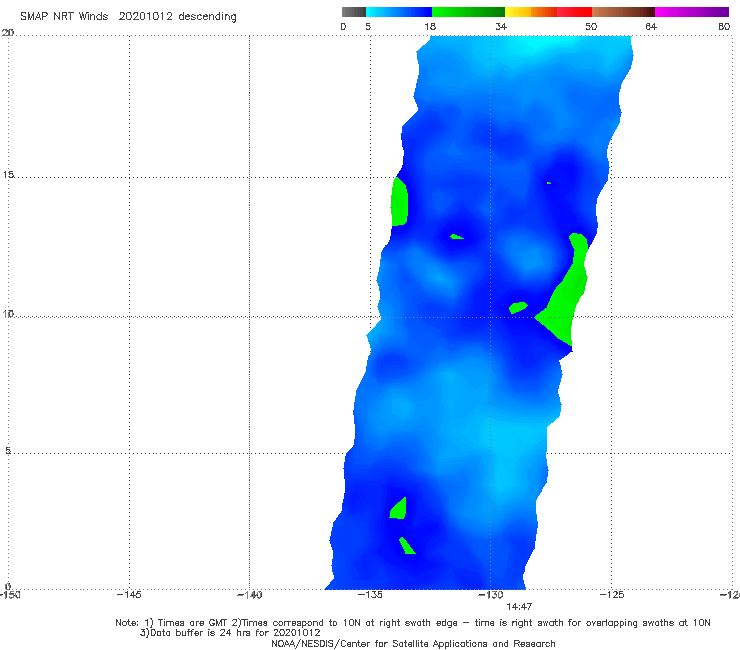Click the note line about GMT times
Viewport: 740px width, 650px height.
(412, 623)
